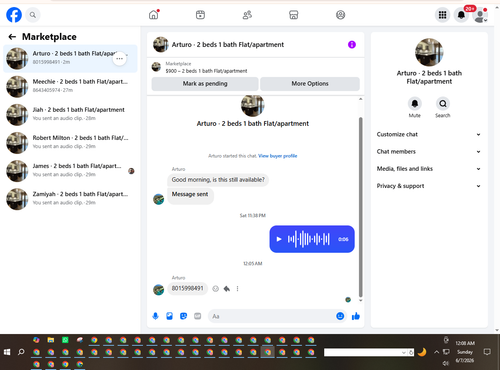
Task: Expand Media, files and links section
Action: pos(429,169)
